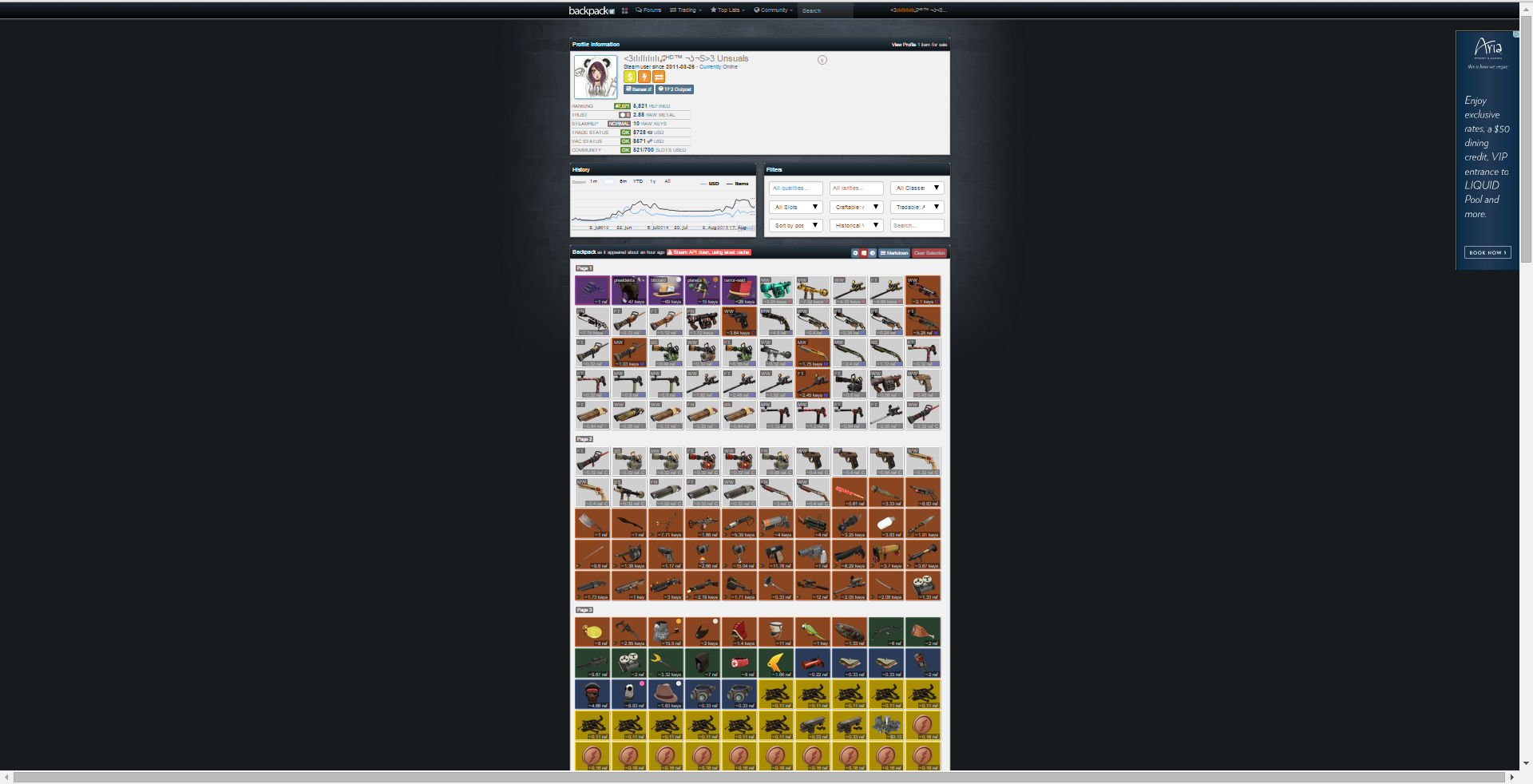This screenshot has width=1533, height=784.
Task: Open the TF2 Outpost profile link
Action: coord(675,89)
